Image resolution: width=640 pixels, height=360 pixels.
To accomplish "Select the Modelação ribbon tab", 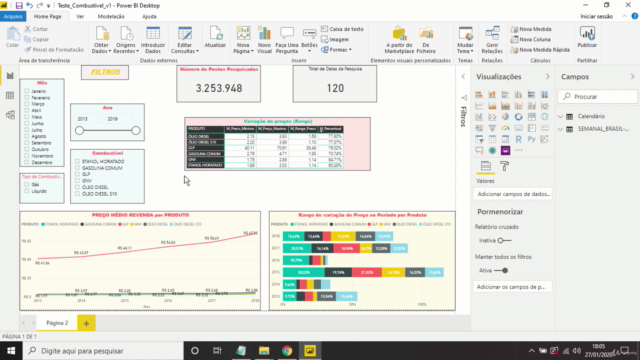I will coord(111,16).
